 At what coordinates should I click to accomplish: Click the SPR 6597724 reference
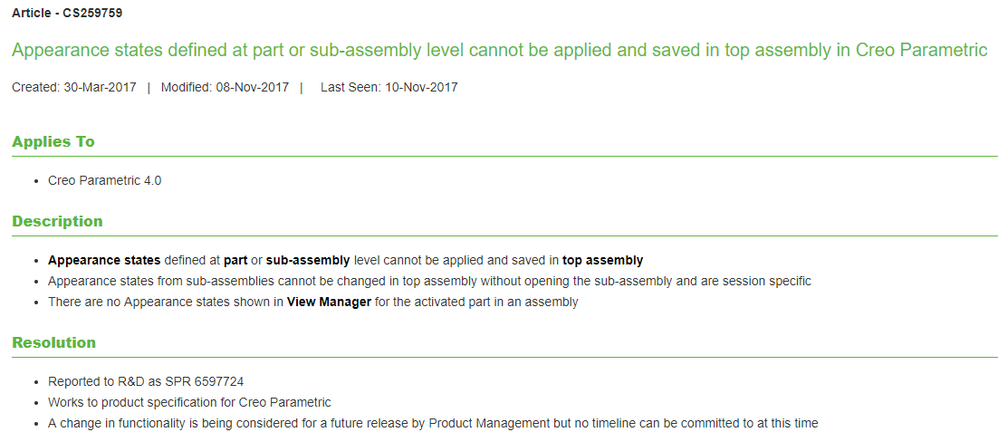[208, 381]
